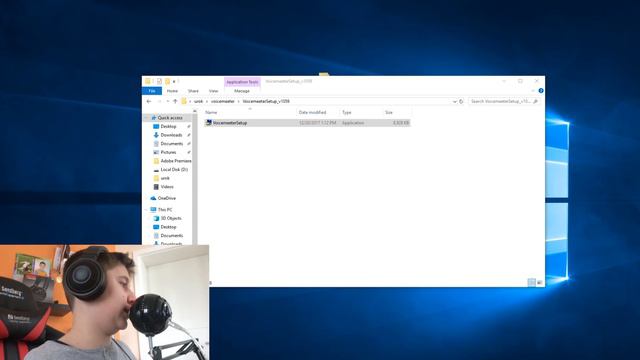
Task: Switch to Large icons view in status bar
Action: (x=539, y=282)
